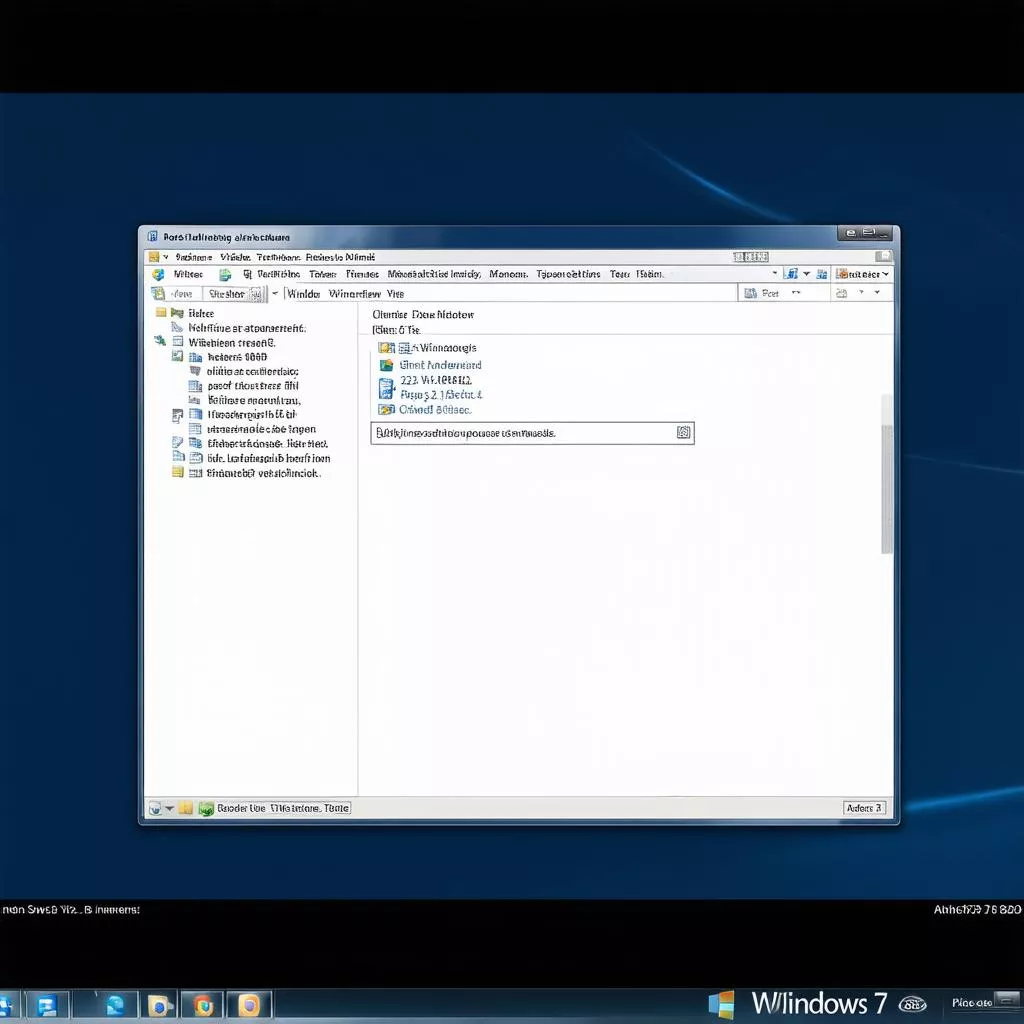Enable the checkbox on the fourth sidebar item
1024x1024 pixels.
pos(176,356)
